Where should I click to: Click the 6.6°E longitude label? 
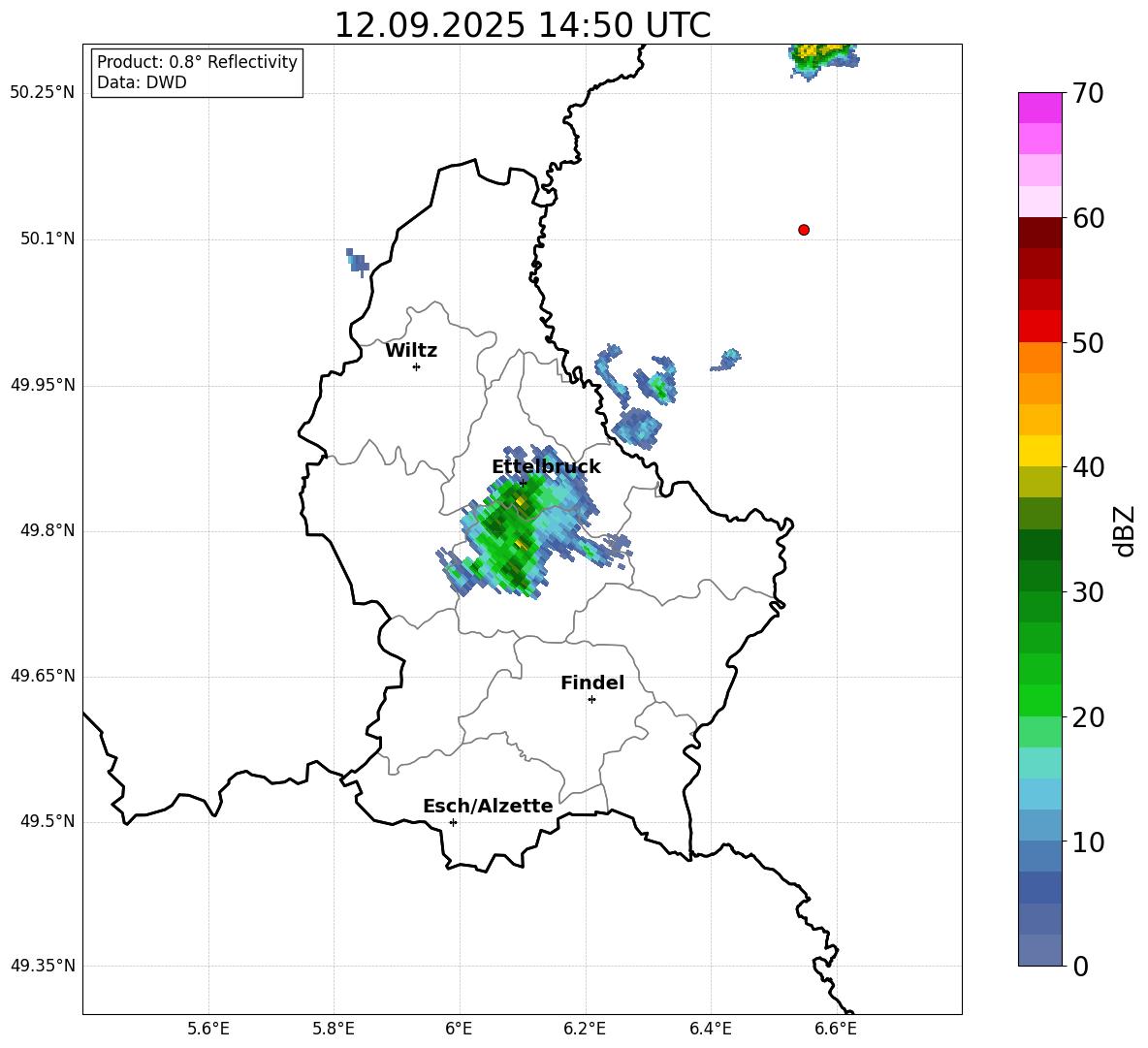836,1029
